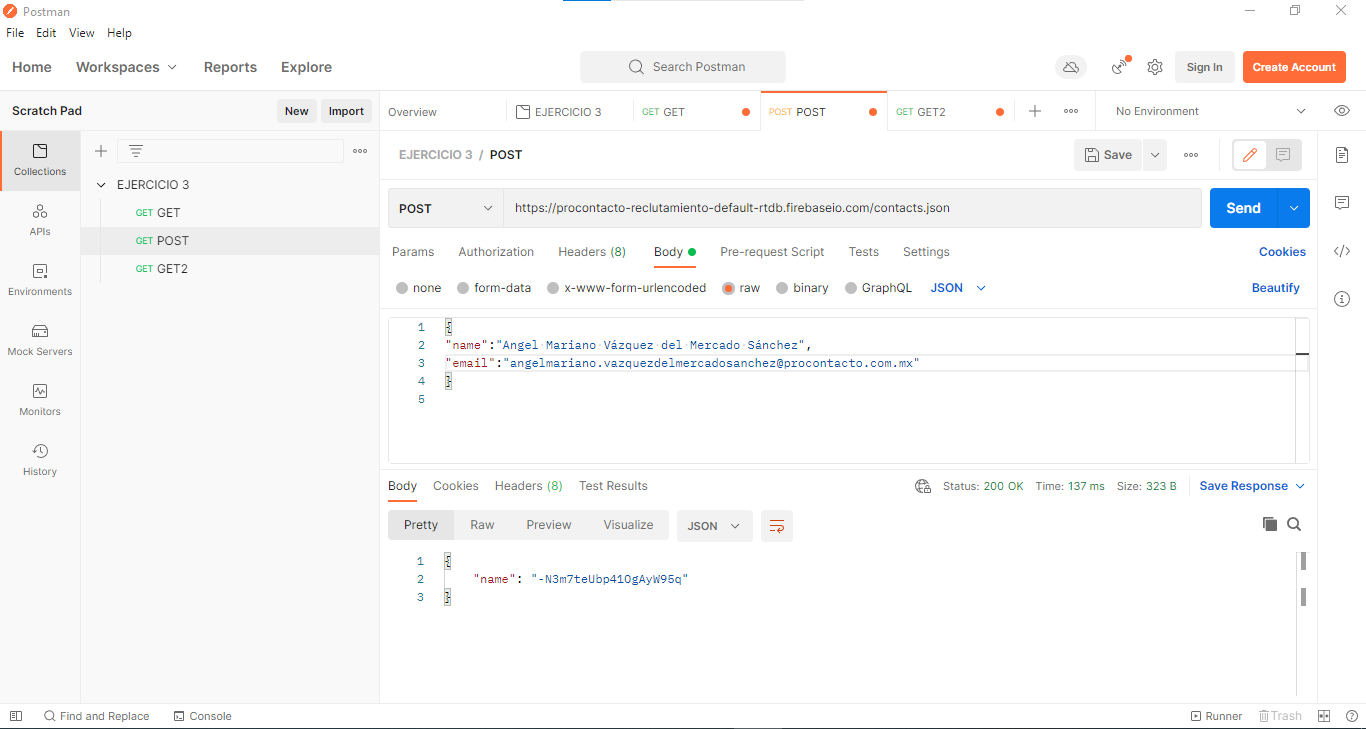
Task: Collapse the EJERCICIO 3 collection
Action: point(101,184)
